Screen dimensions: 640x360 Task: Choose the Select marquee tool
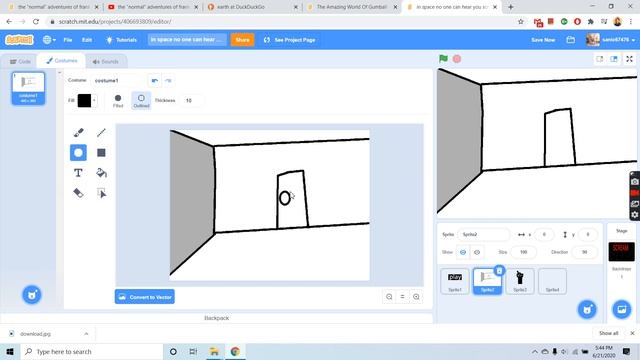click(101, 193)
